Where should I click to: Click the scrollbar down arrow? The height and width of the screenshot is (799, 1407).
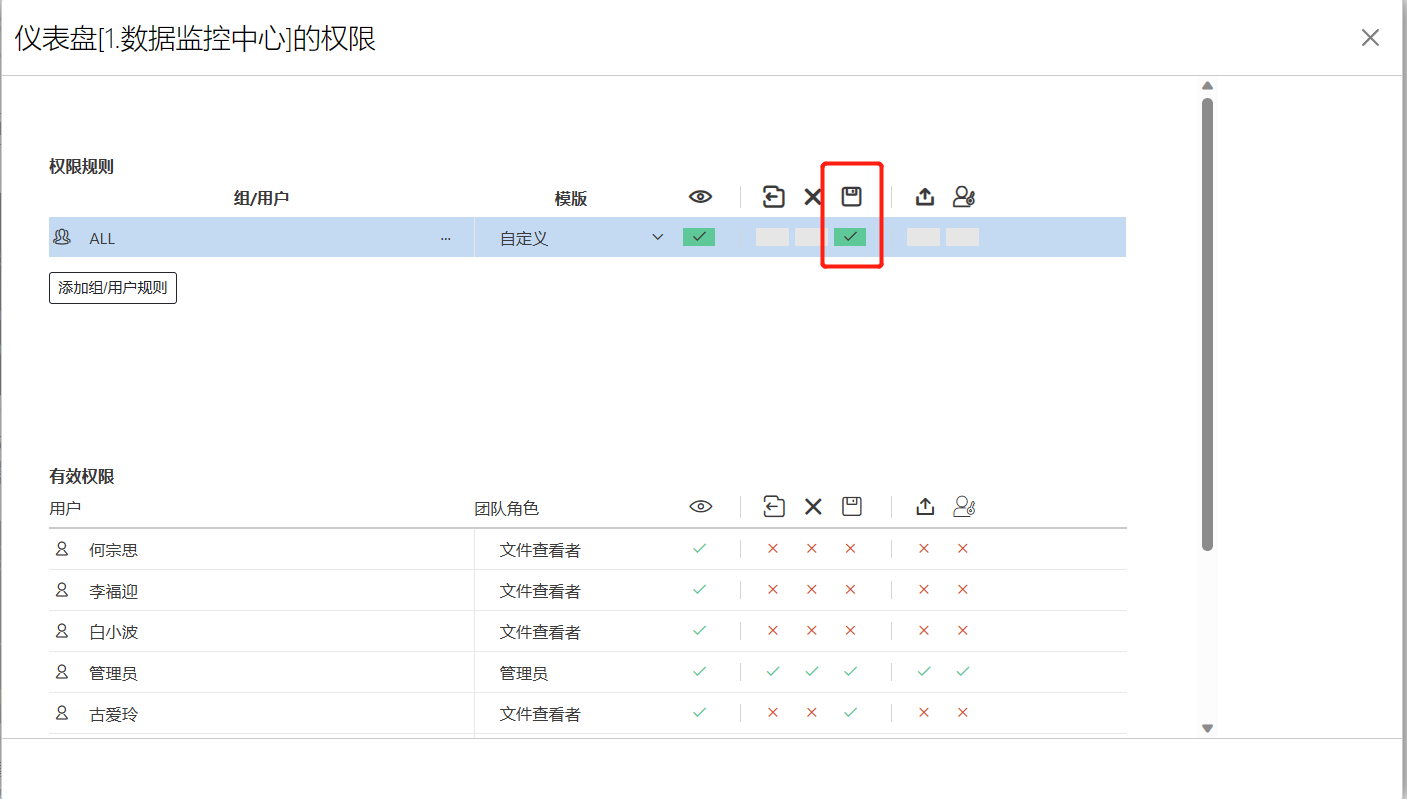(1207, 729)
